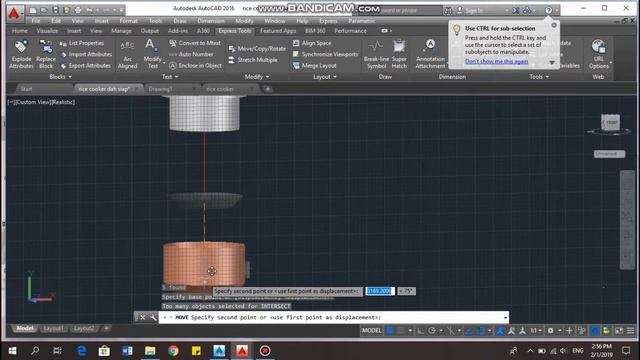Open Chrome from the Windows taskbar
The image size is (640, 360).
[173, 351]
